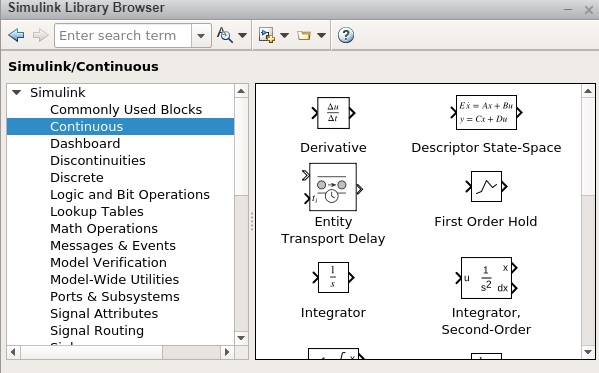
Task: Click the First Order Hold label
Action: (486, 221)
